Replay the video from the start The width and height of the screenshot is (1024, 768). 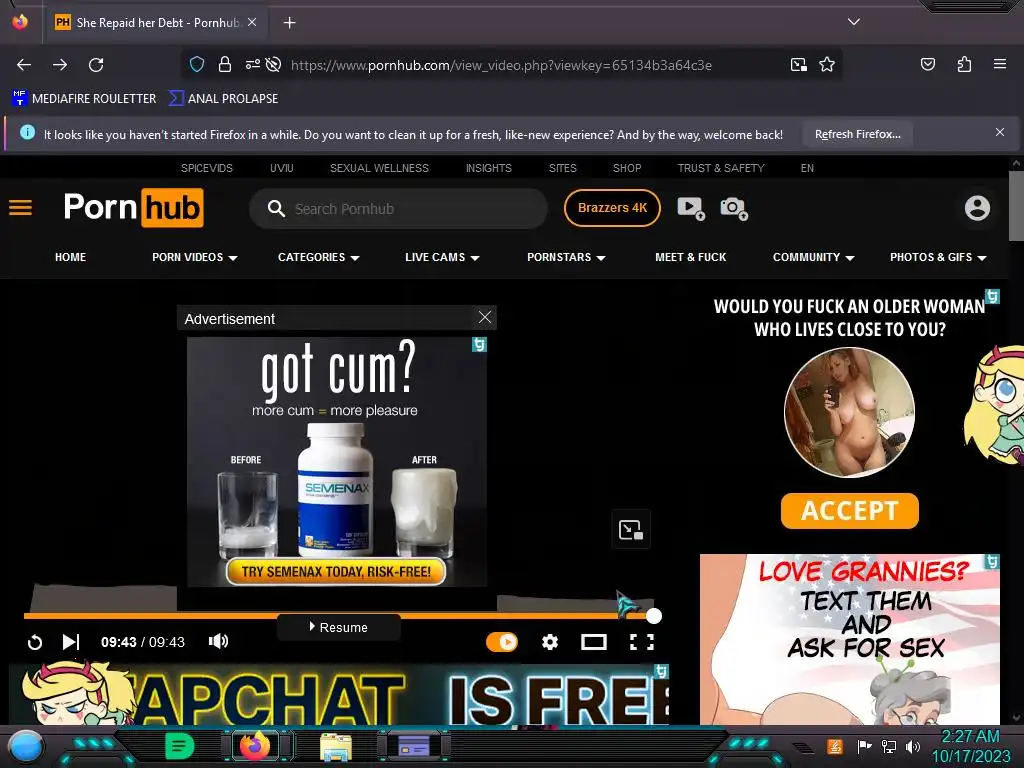click(x=35, y=642)
